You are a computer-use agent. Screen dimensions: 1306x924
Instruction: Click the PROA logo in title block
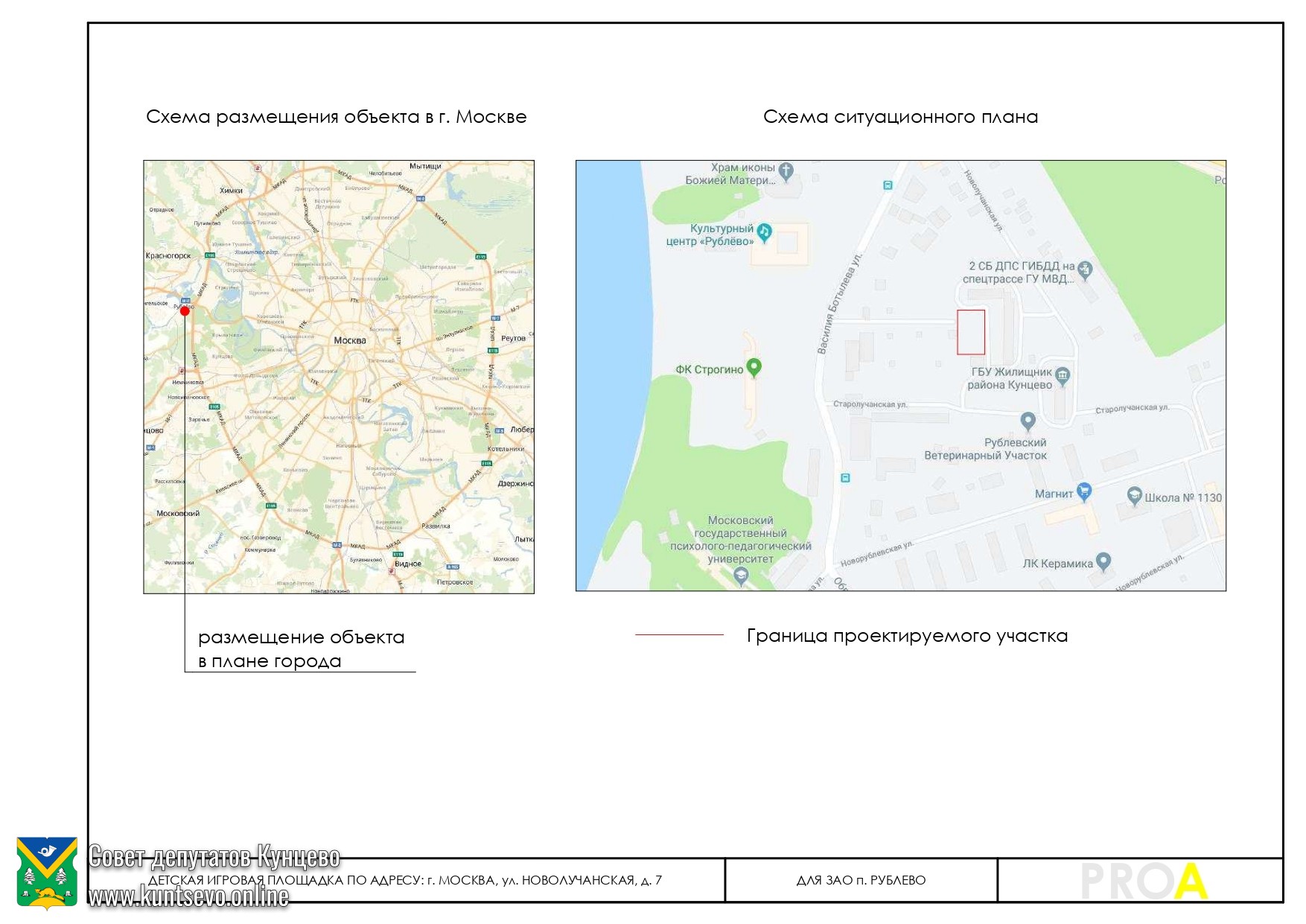[x=1143, y=881]
